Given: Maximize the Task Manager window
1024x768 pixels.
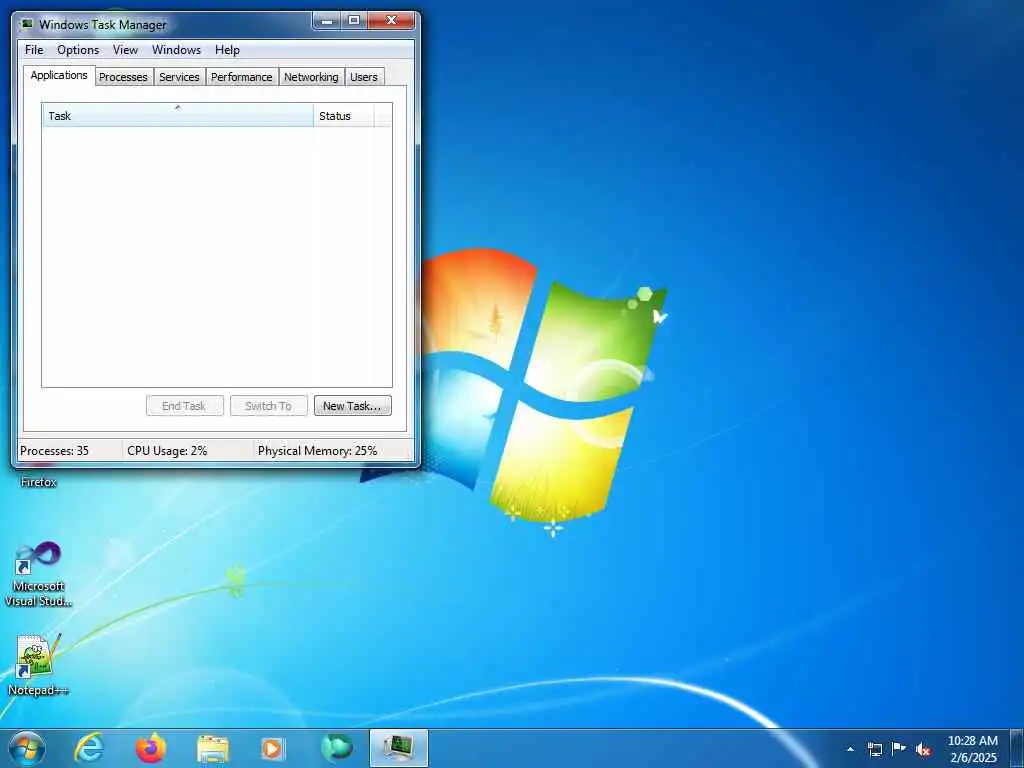Looking at the screenshot, I should (x=353, y=20).
